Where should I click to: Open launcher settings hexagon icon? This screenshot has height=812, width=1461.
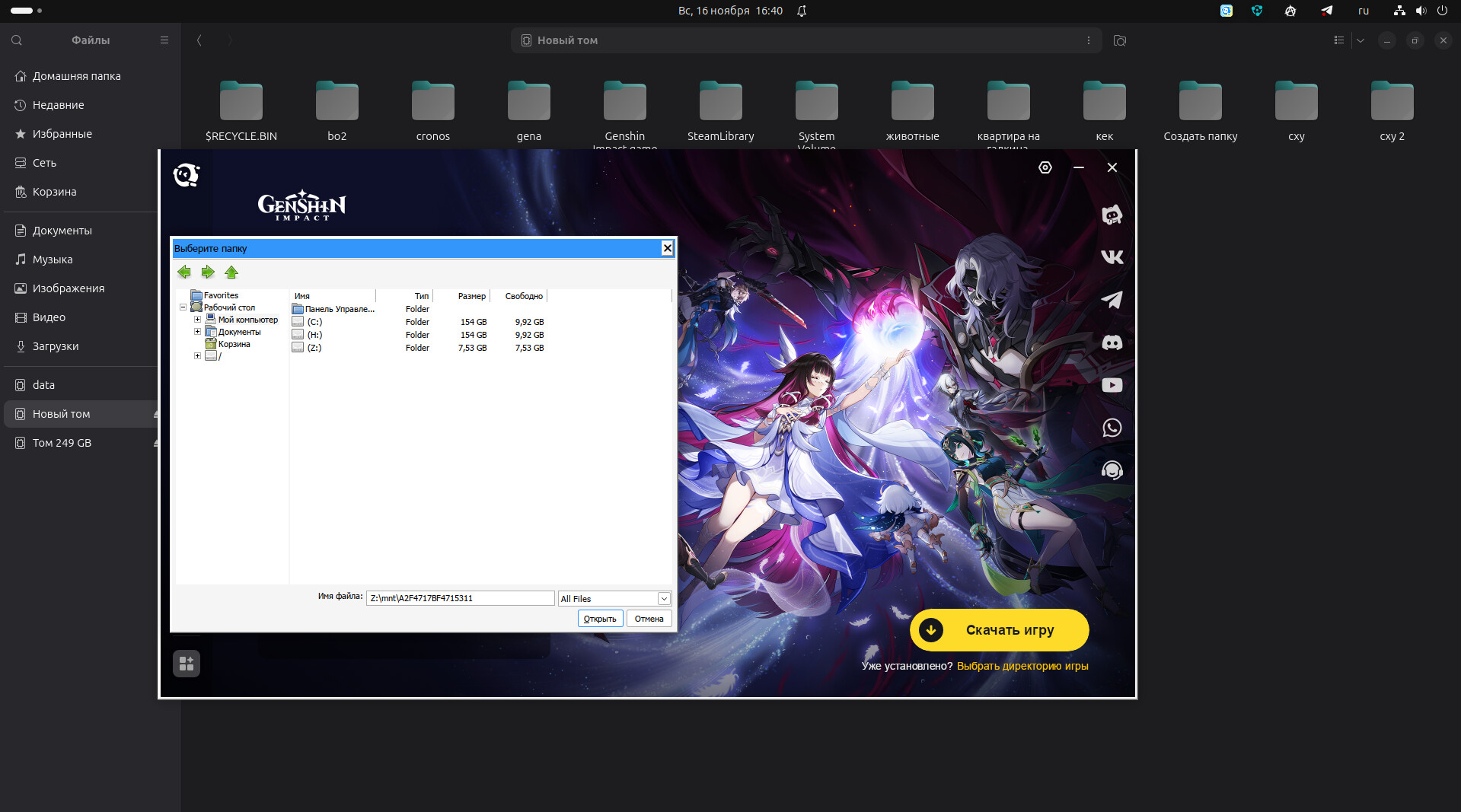[x=1045, y=167]
